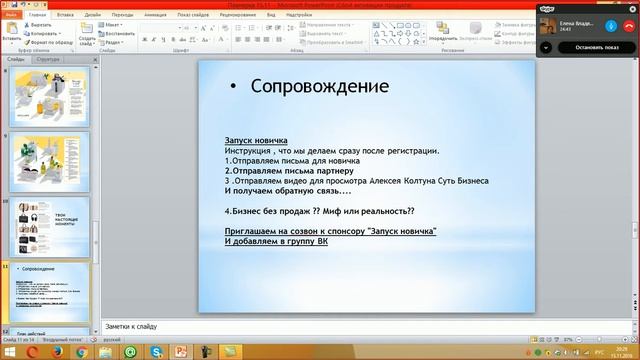Select the Format Painter (Формат по образцу) tool
640x360 pixels.
[x=48, y=42]
